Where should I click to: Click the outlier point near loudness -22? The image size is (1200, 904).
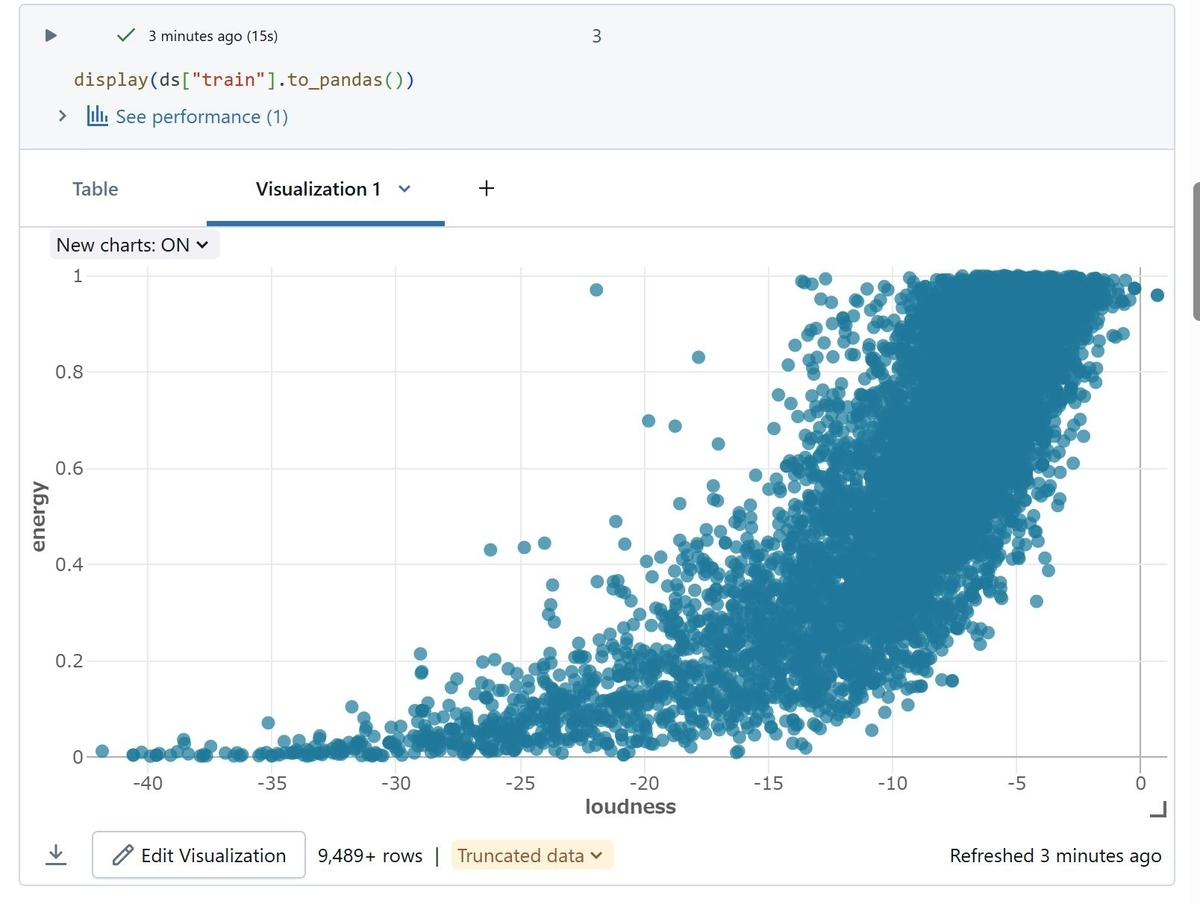(x=596, y=289)
